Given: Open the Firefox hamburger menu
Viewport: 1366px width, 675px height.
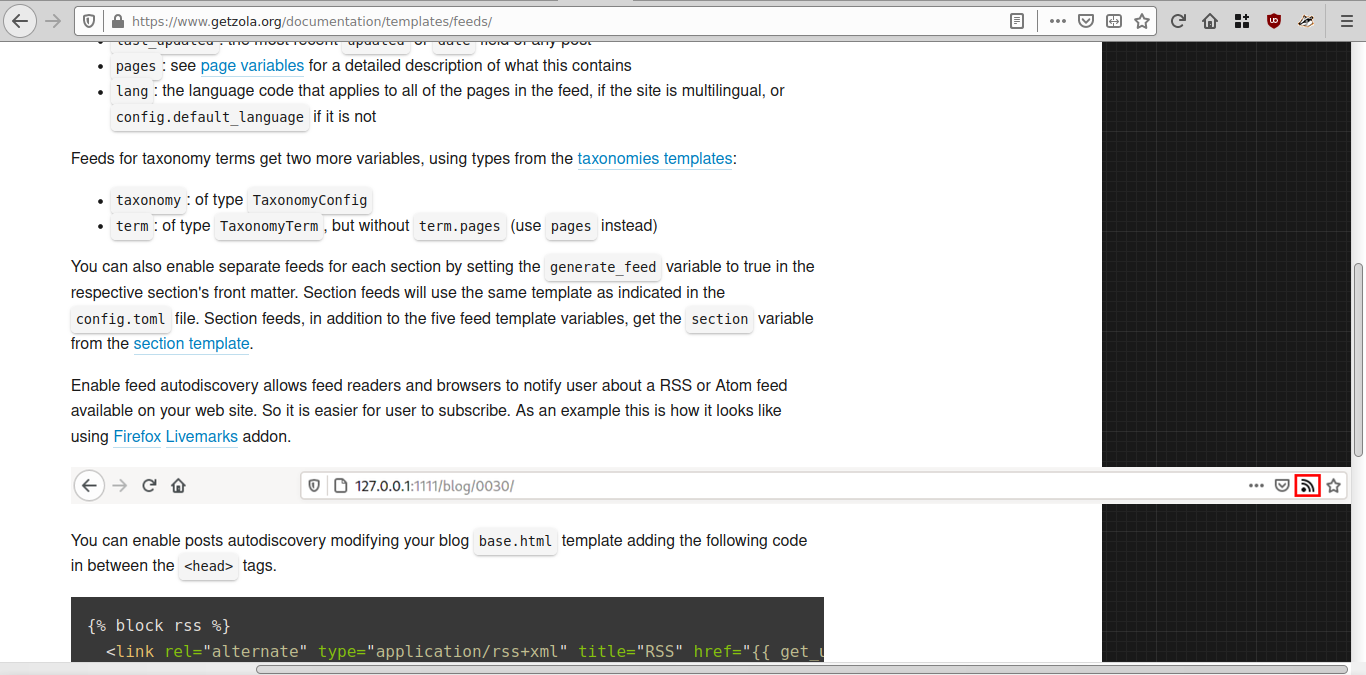Looking at the screenshot, I should tap(1346, 20).
